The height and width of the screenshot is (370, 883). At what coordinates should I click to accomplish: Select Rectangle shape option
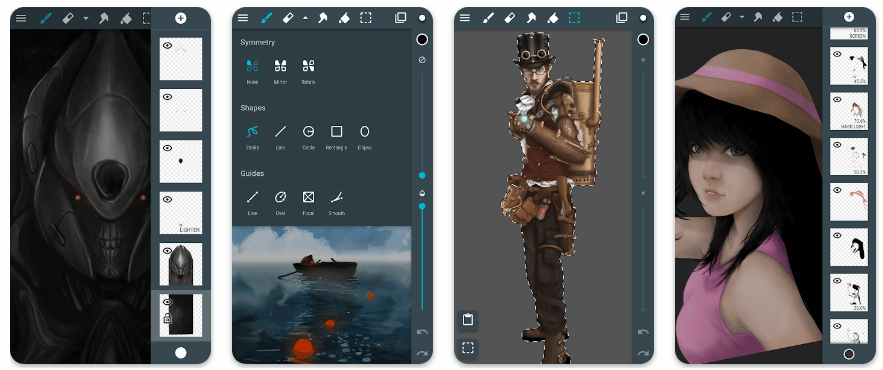[336, 137]
